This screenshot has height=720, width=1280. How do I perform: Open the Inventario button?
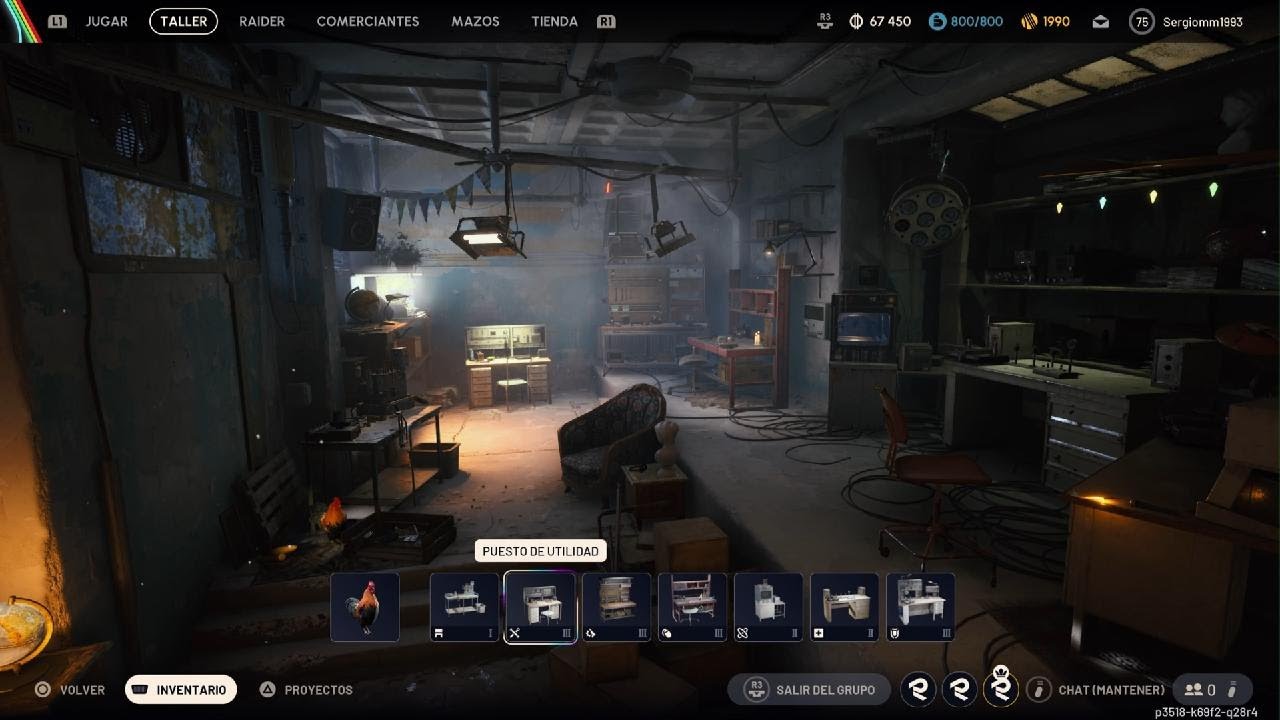pyautogui.click(x=181, y=690)
